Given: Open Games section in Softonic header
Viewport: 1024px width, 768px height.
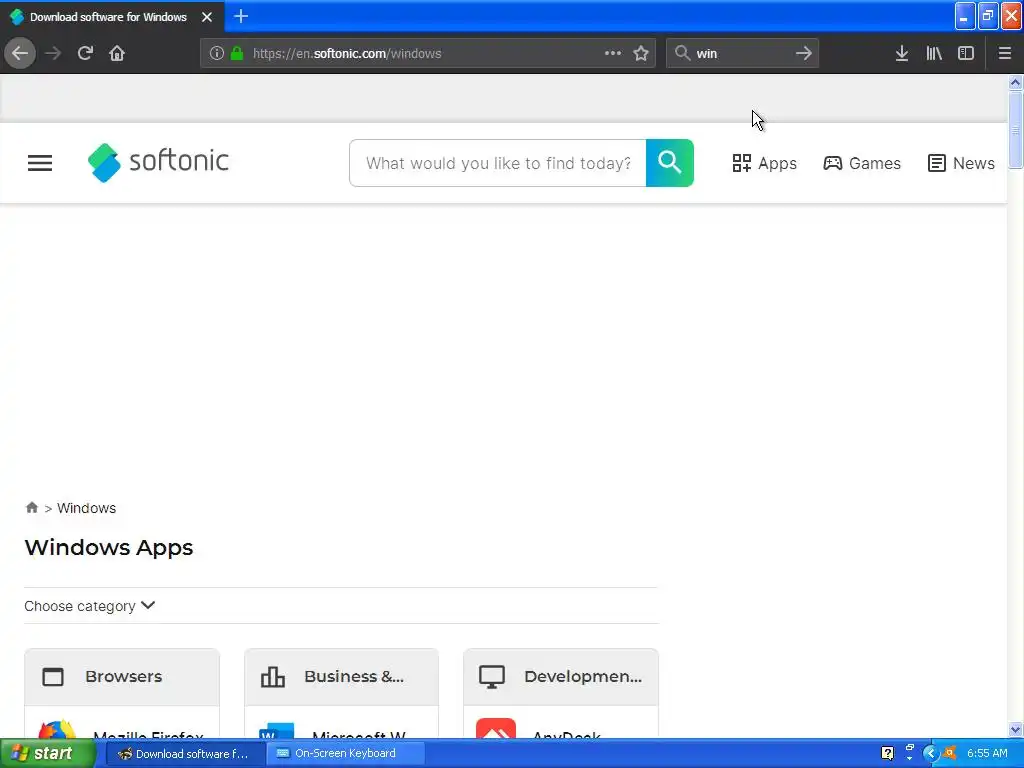Looking at the screenshot, I should [x=861, y=163].
